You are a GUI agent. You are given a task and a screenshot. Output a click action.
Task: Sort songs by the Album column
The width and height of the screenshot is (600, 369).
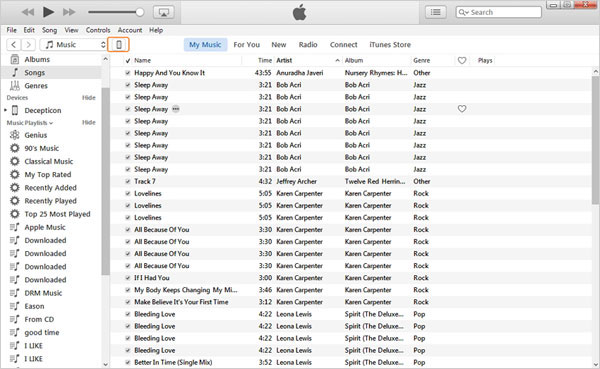pos(354,60)
